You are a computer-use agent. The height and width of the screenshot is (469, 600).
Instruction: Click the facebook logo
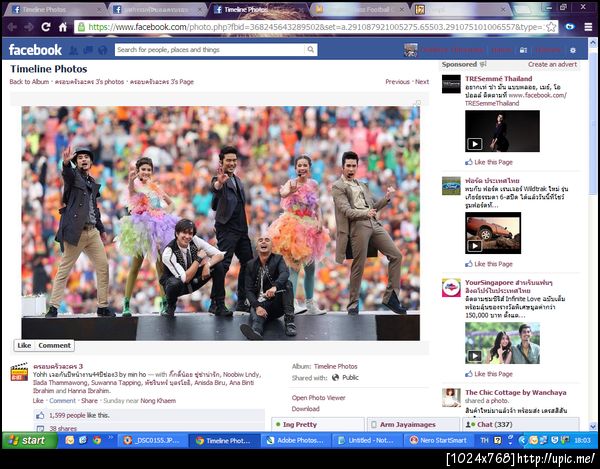35,50
